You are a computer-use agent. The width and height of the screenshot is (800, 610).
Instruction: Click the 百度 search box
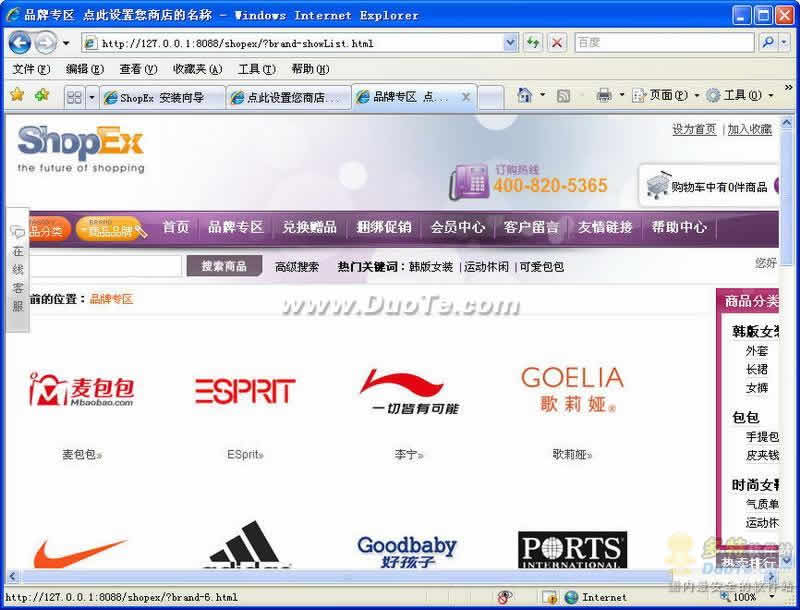[x=664, y=43]
